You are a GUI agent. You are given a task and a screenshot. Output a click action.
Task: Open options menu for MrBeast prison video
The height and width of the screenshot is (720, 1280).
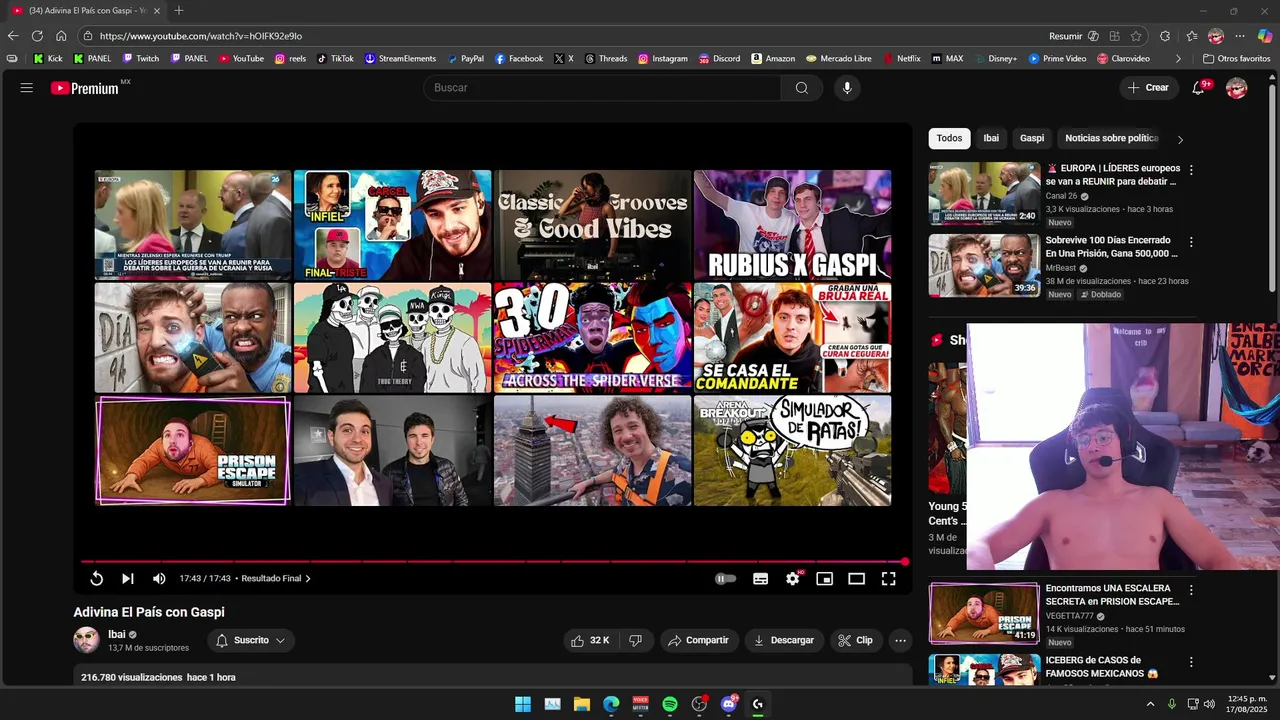click(x=1191, y=242)
